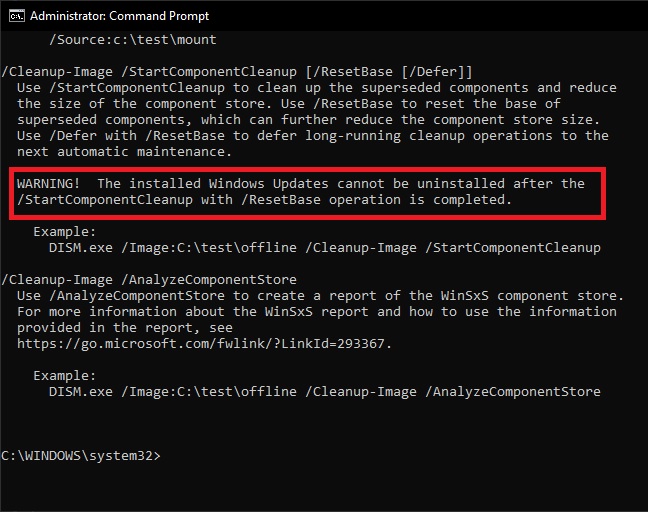
Task: Click the line starting "Use /Defer with /ResetBase"
Action: (x=312, y=135)
